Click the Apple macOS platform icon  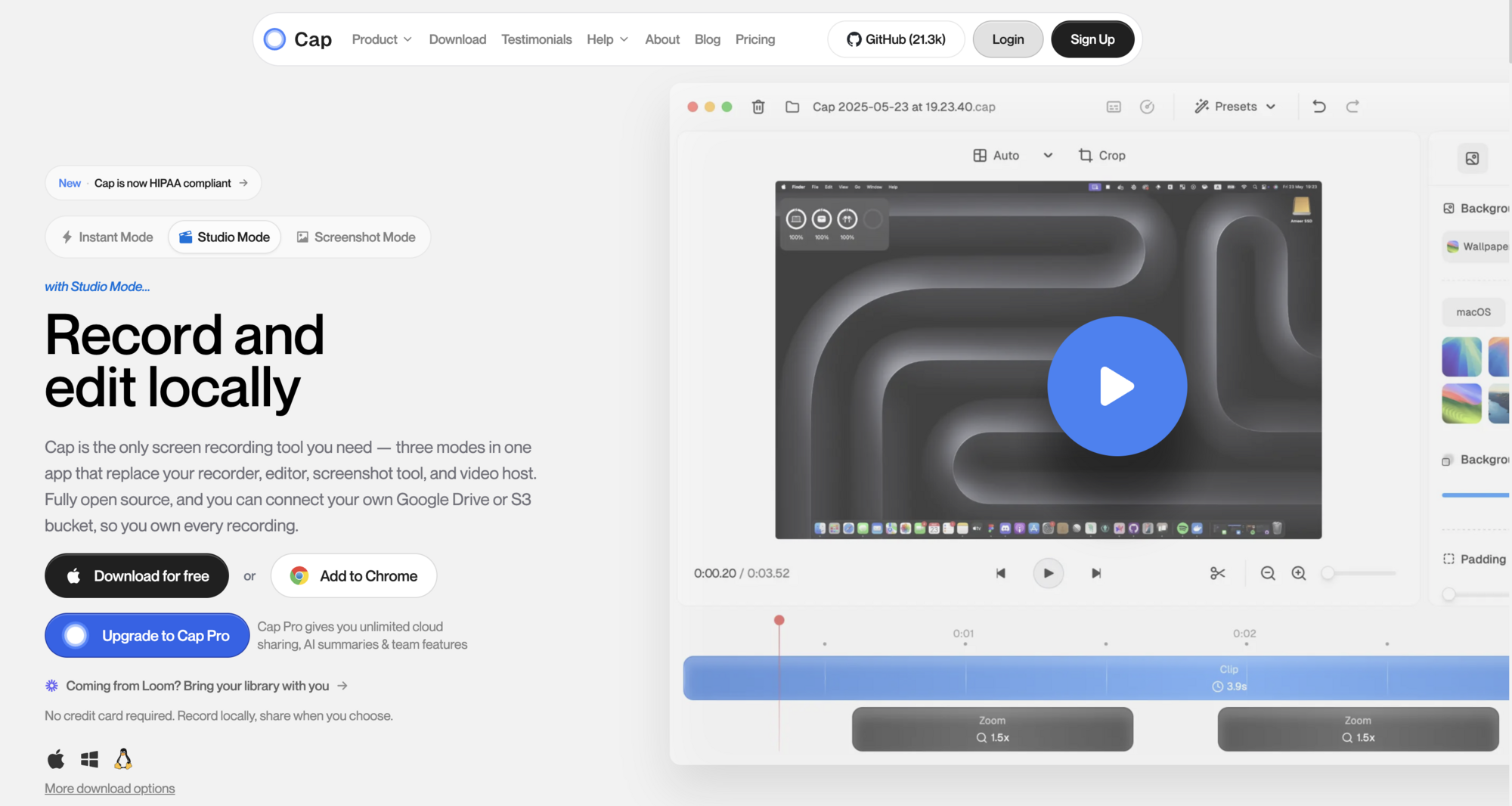coord(56,759)
